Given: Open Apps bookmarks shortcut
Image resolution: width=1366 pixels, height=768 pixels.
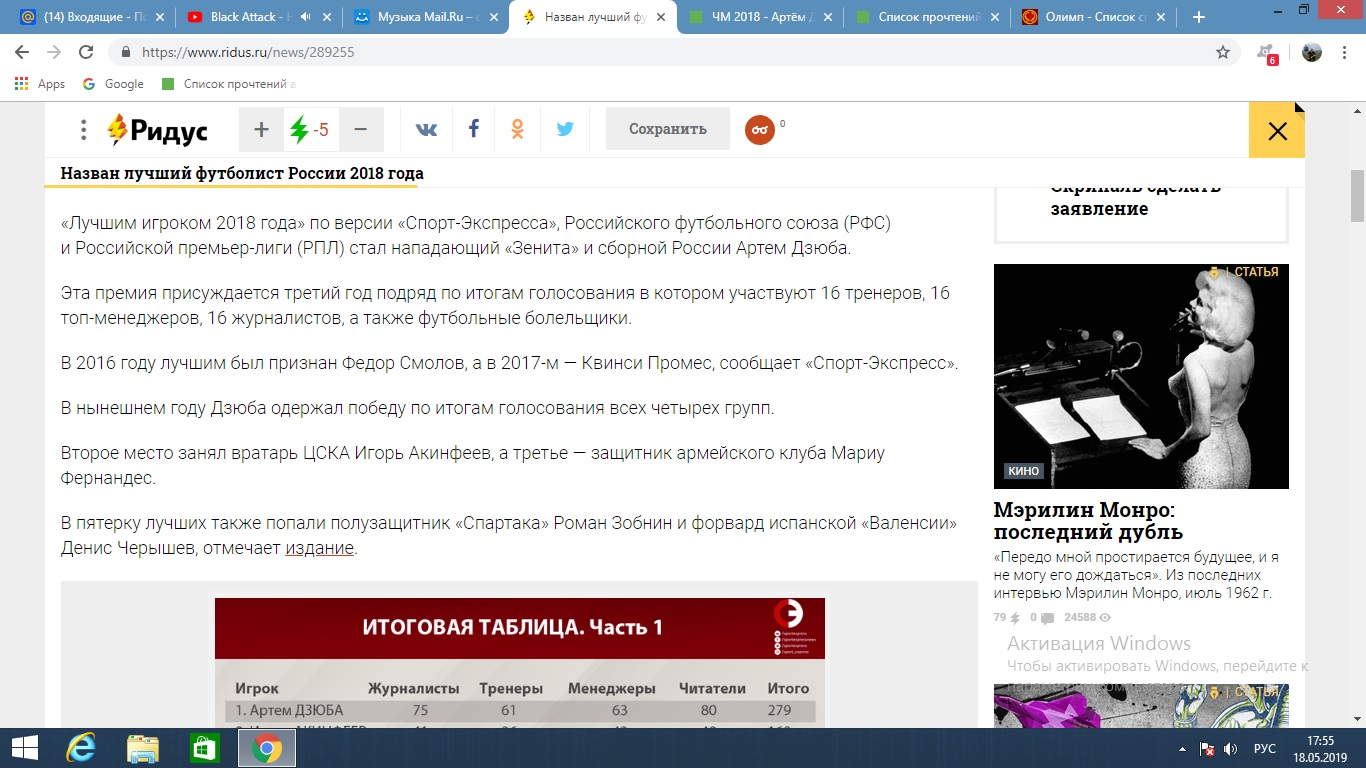Looking at the screenshot, I should click(x=40, y=84).
